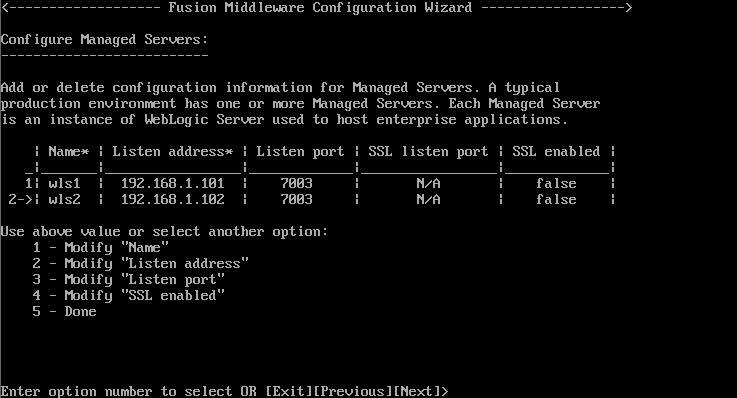The image size is (737, 398).
Task: Click SSL enabled false value for wls1
Action: click(556, 183)
